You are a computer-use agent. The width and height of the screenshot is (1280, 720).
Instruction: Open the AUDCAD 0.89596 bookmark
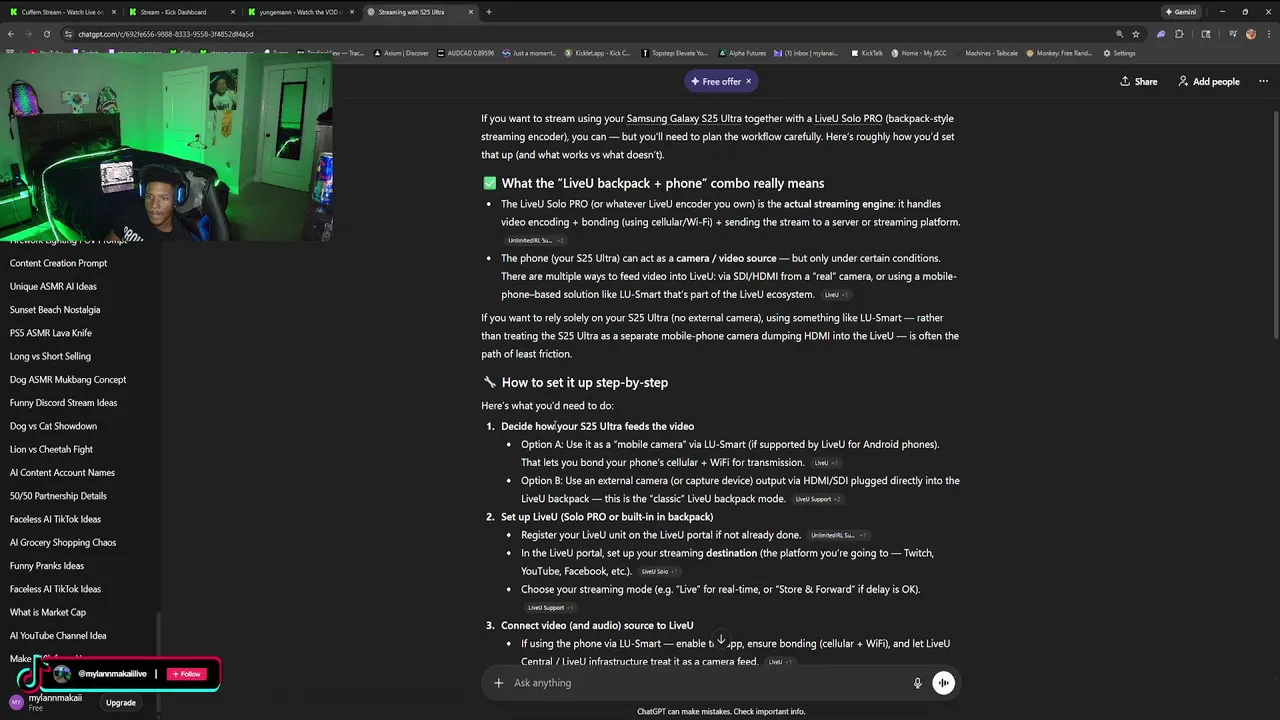click(464, 53)
